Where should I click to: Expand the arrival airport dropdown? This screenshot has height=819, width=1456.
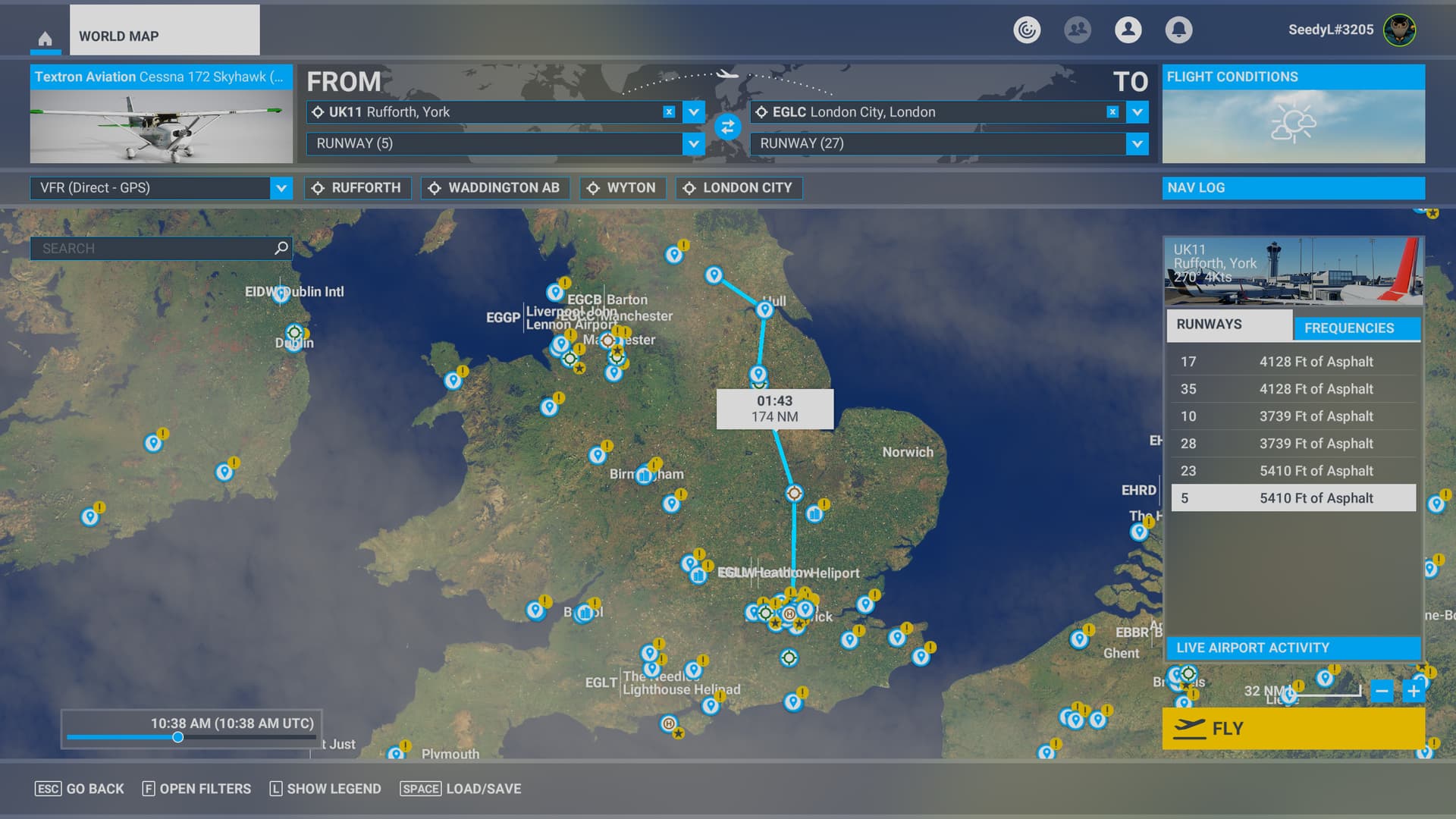tap(1137, 112)
